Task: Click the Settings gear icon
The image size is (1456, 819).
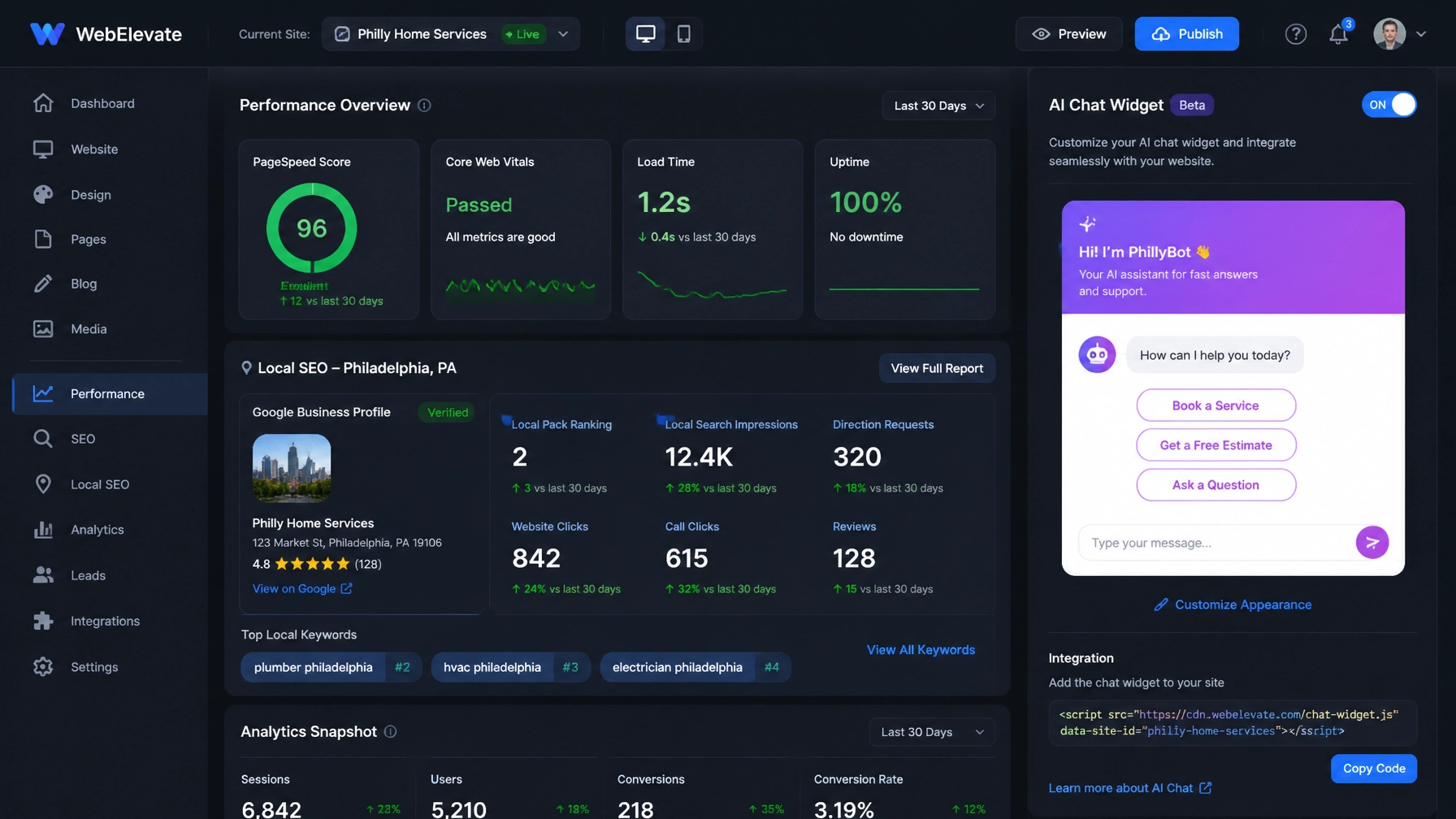Action: (43, 667)
